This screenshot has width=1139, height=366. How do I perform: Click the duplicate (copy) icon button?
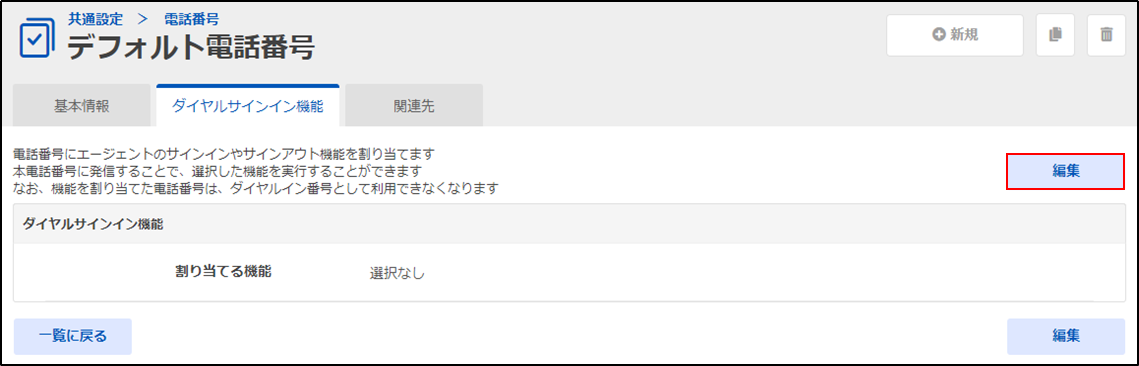[1055, 36]
